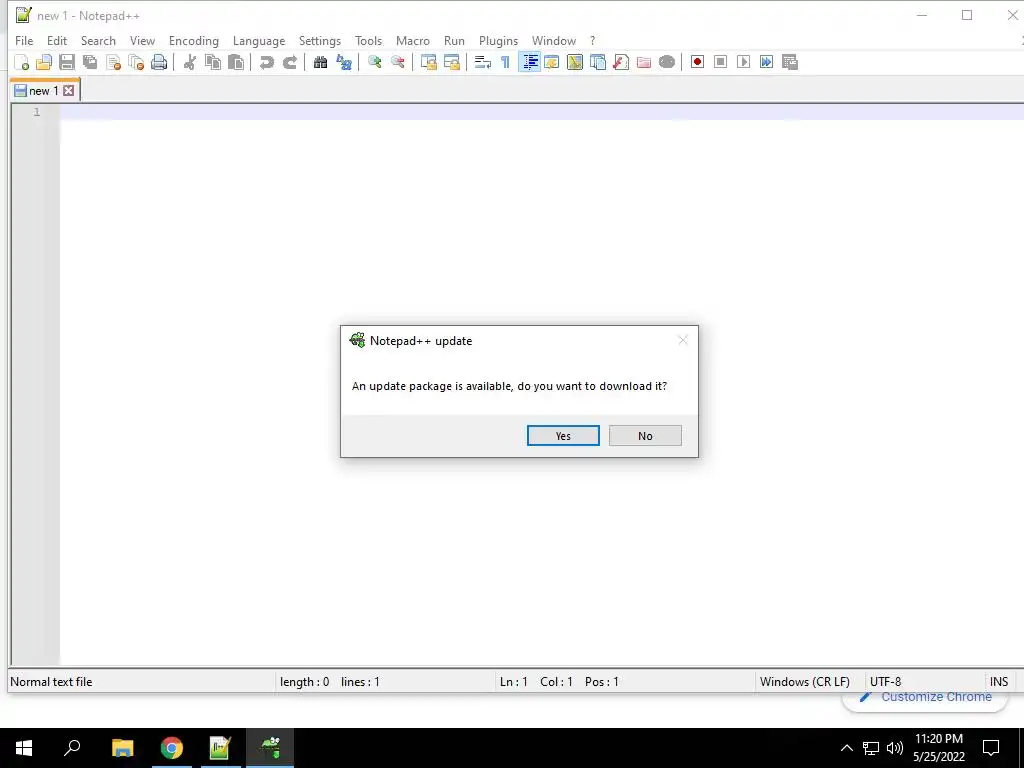Start macro recording with red dot icon
1024x768 pixels.
point(697,63)
